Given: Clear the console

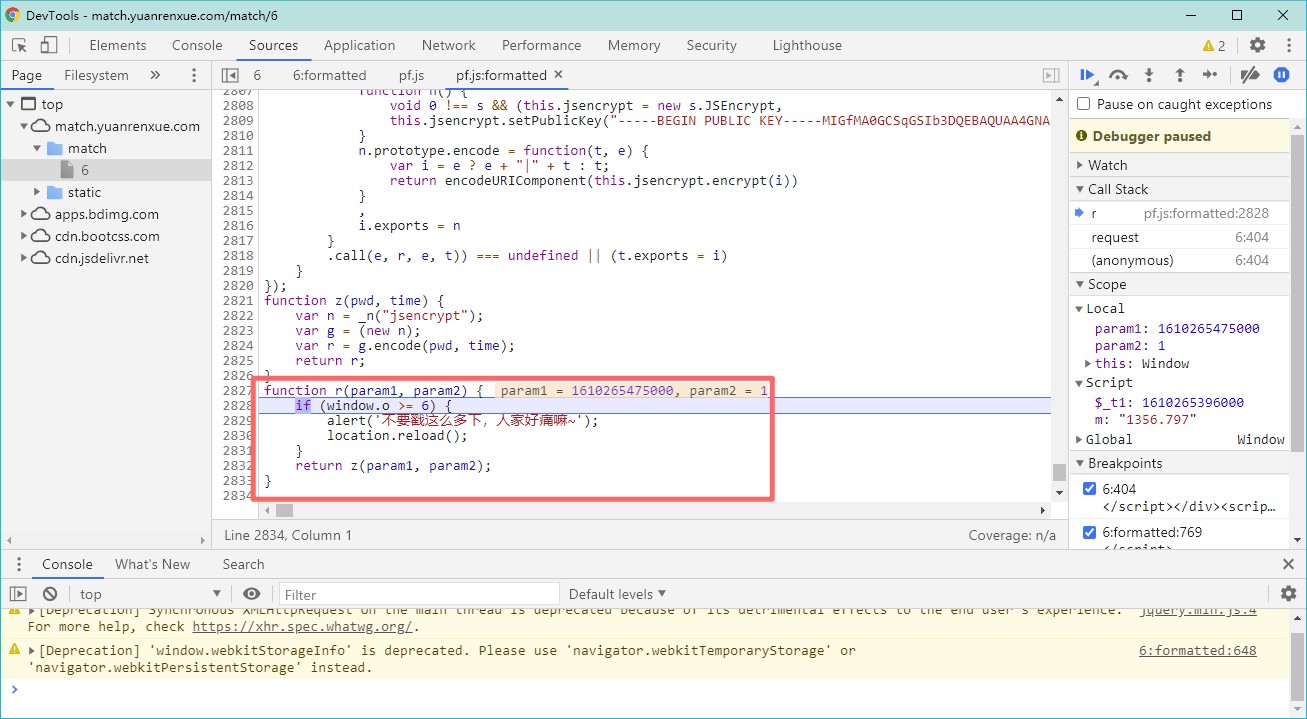Looking at the screenshot, I should pos(50,594).
